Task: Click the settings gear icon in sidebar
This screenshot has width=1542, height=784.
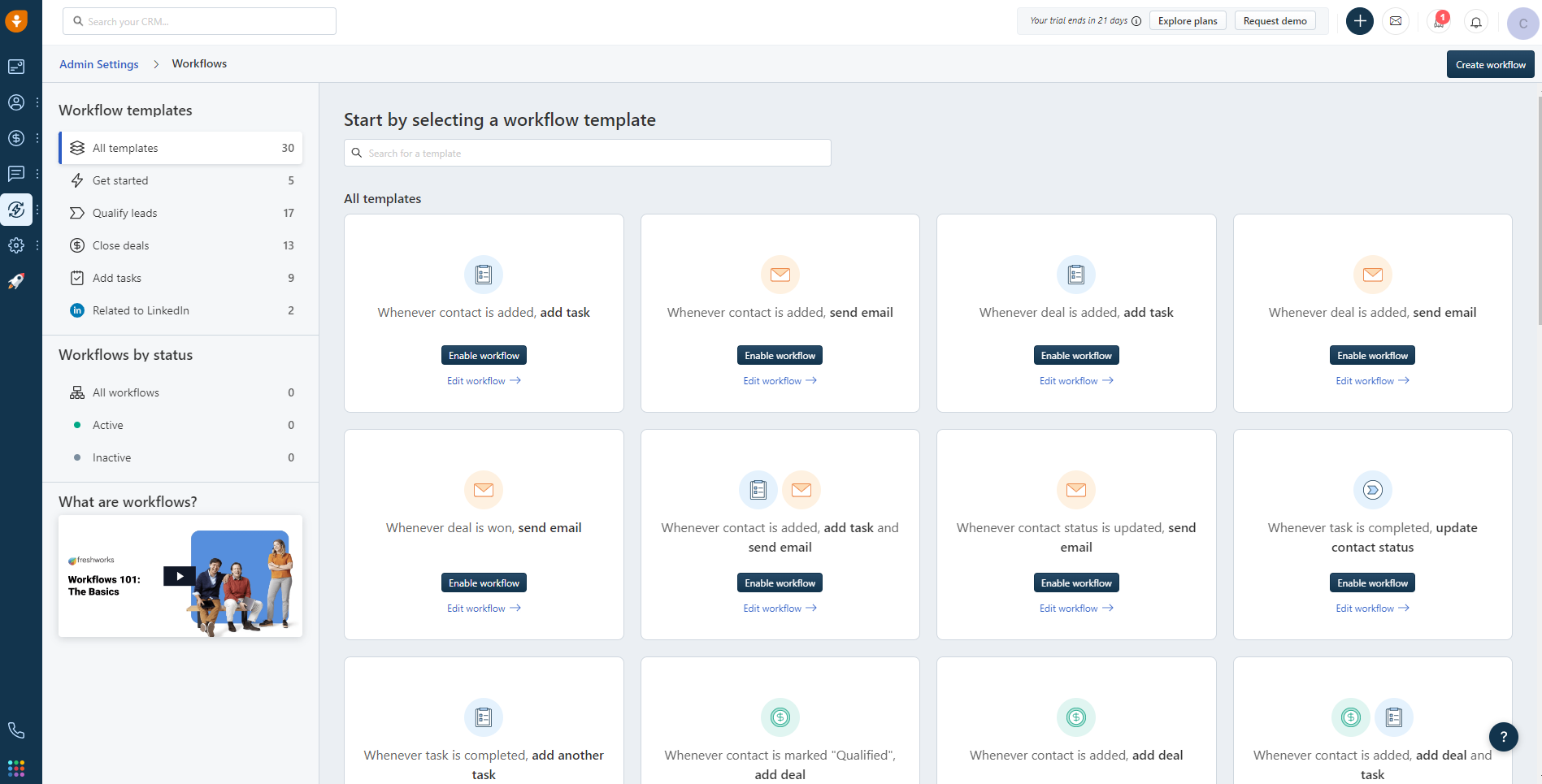Action: (16, 245)
